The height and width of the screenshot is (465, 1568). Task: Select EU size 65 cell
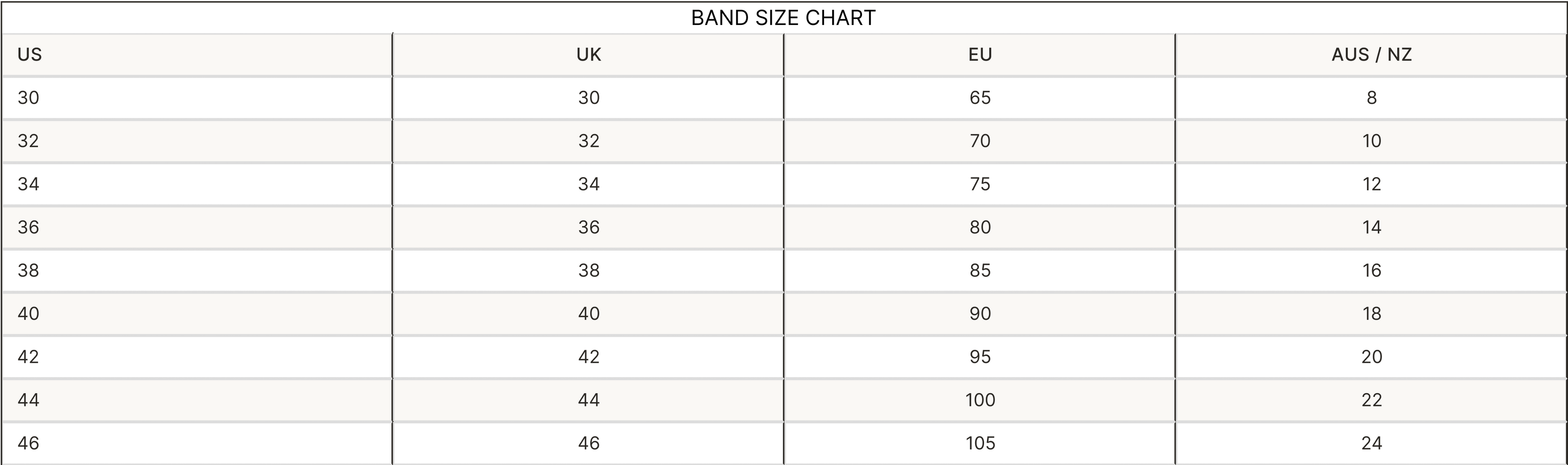point(980,98)
